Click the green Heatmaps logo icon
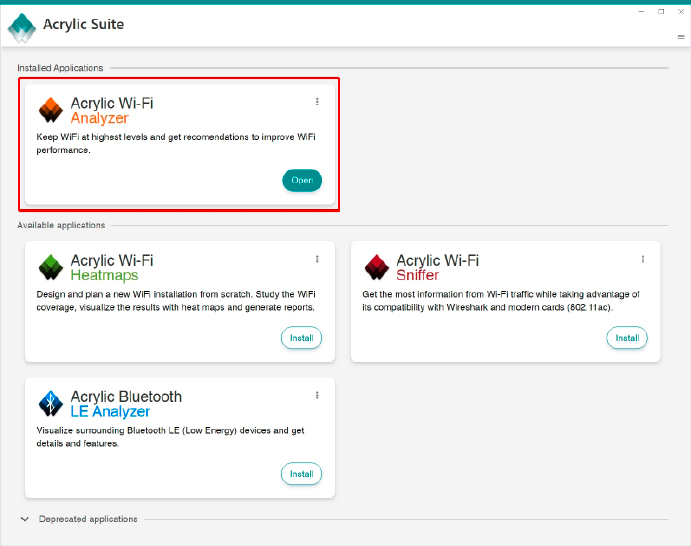 pyautogui.click(x=51, y=267)
